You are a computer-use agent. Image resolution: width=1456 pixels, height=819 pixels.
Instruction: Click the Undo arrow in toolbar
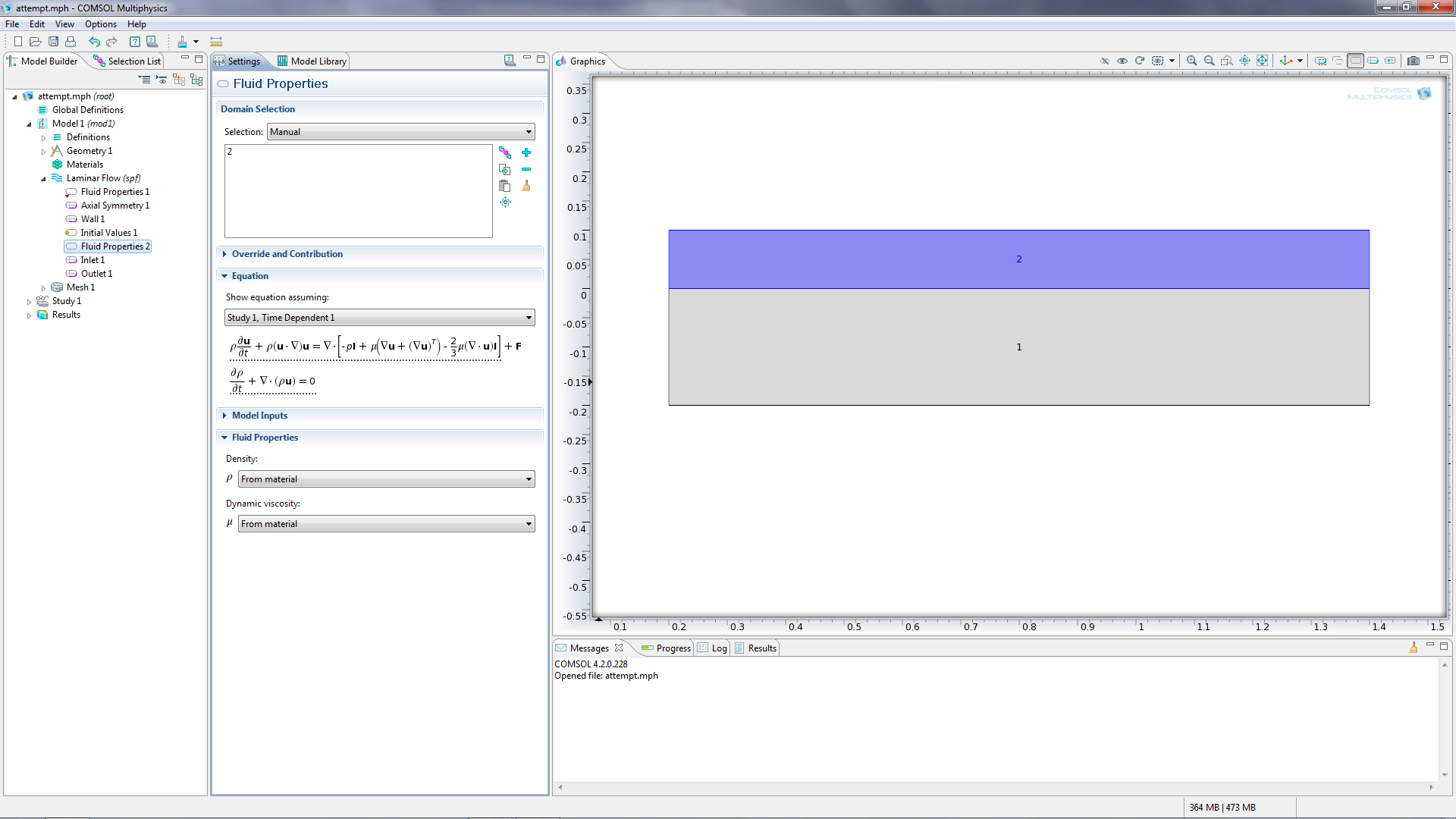94,42
